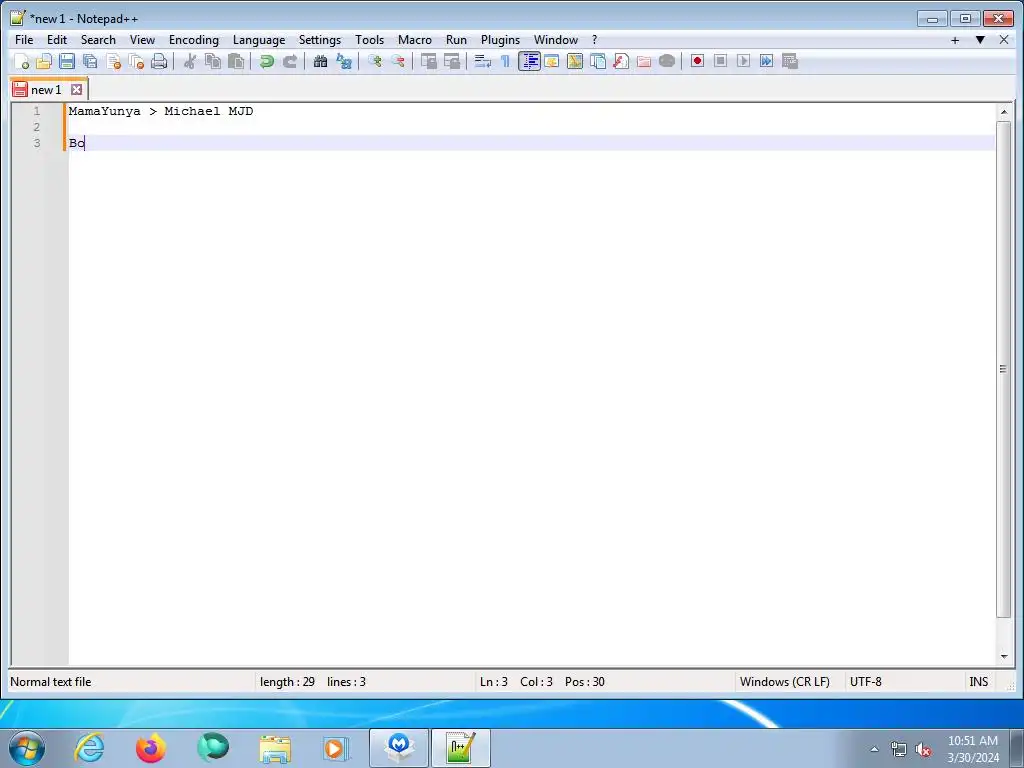This screenshot has width=1024, height=768.
Task: Open the Macro menu
Action: 415,40
